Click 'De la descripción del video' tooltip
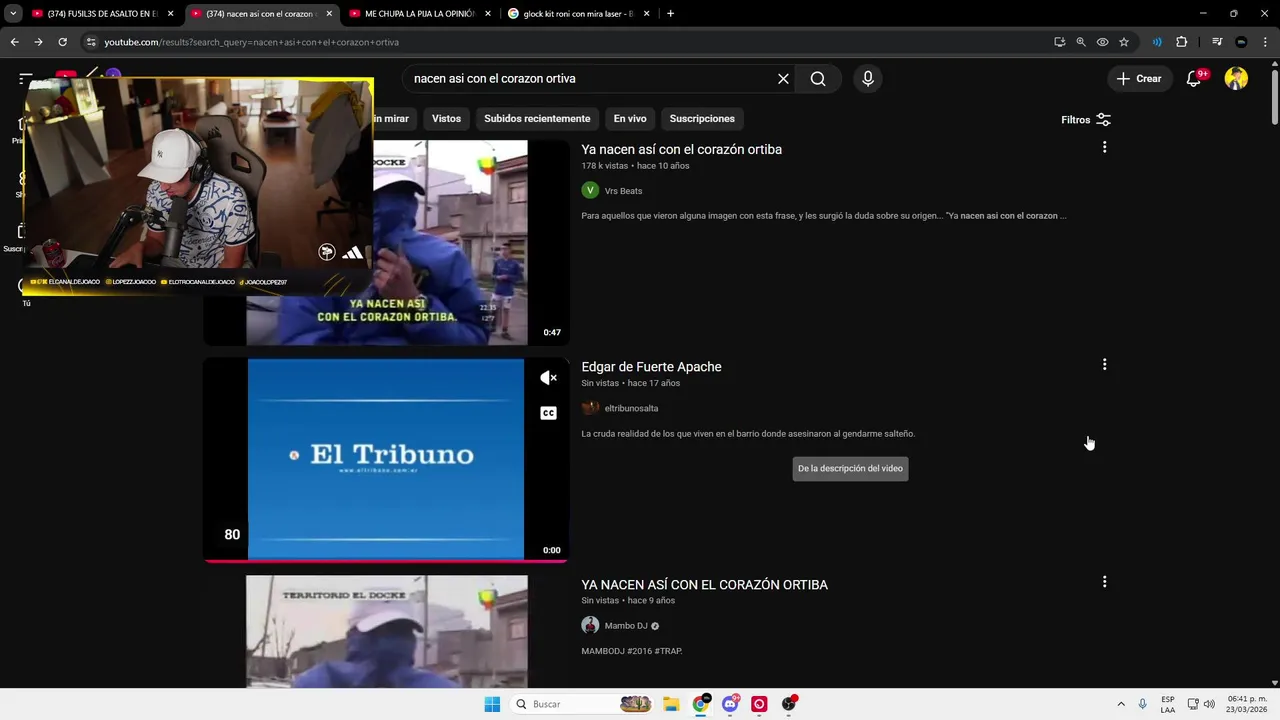 (850, 468)
